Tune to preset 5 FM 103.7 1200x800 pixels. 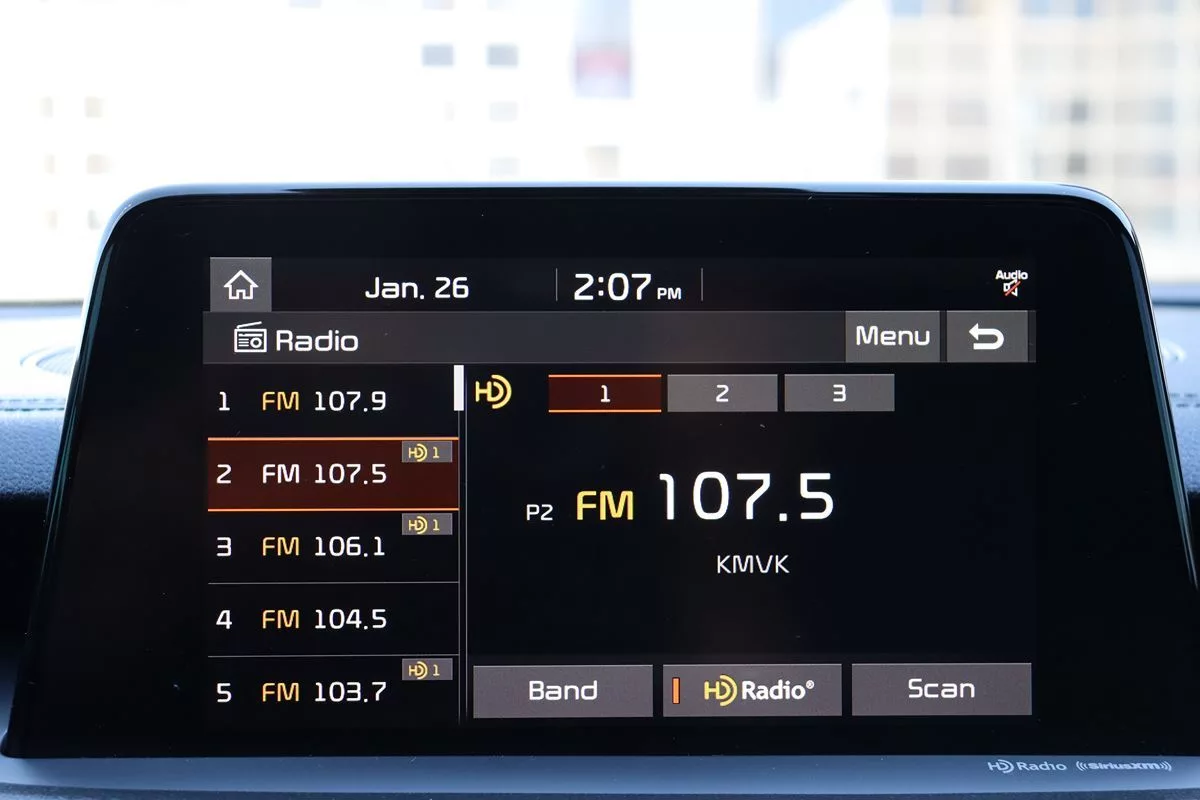tap(330, 691)
